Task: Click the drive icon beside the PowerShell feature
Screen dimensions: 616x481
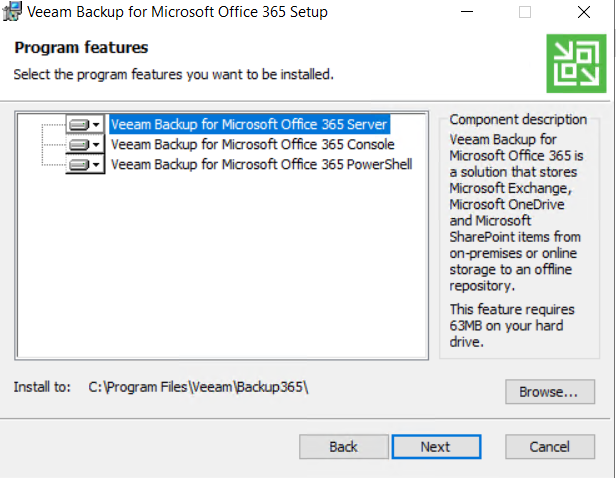Action: pyautogui.click(x=79, y=165)
